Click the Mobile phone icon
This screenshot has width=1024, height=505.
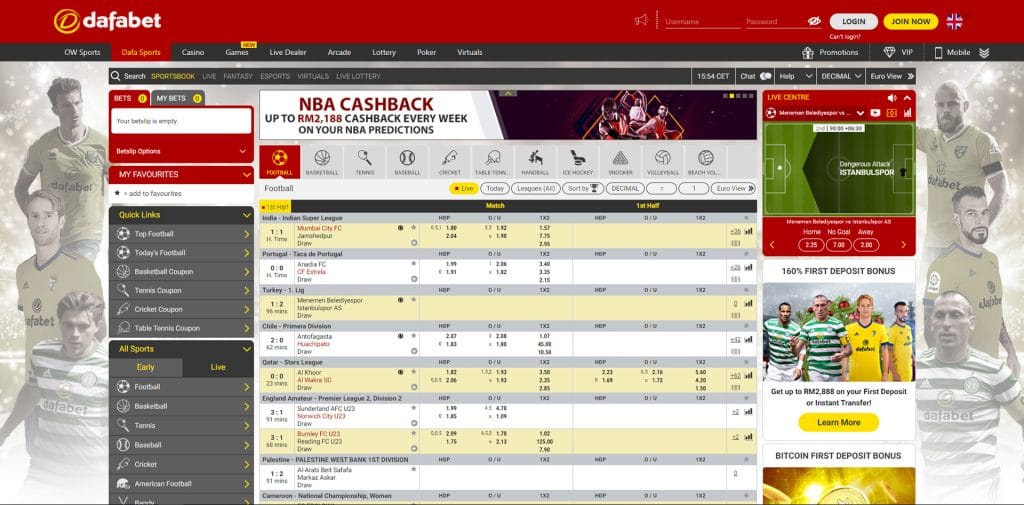click(938, 53)
